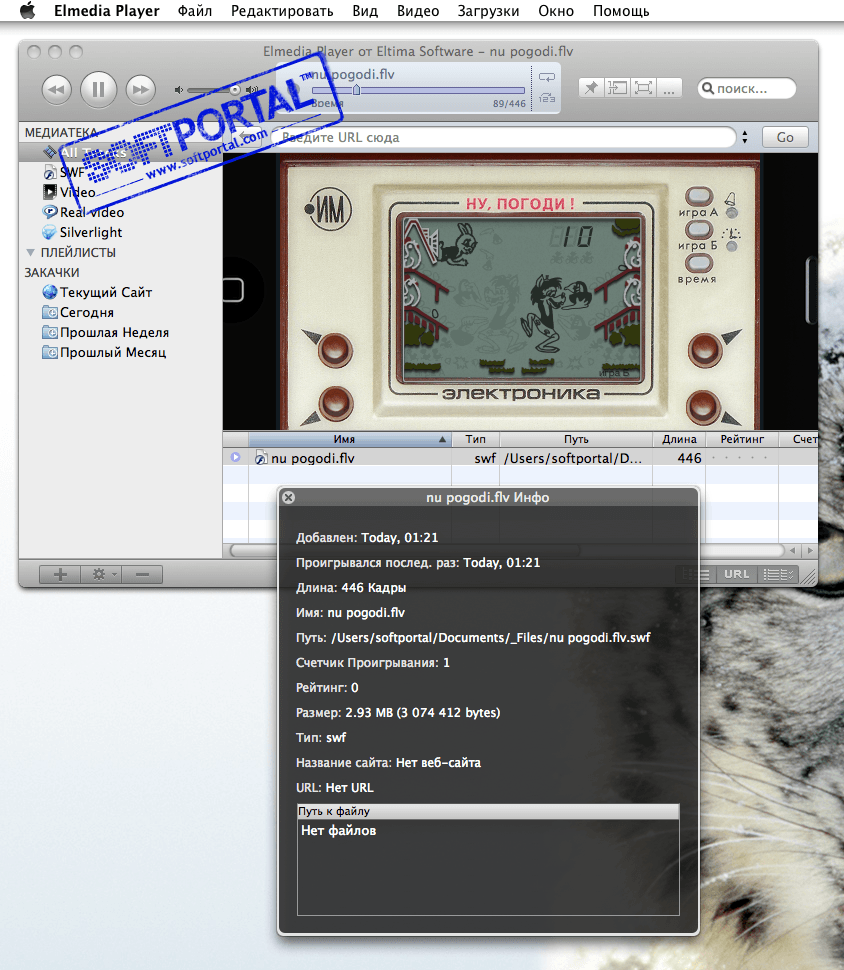The image size is (844, 970).
Task: Toggle the 123 playback order icon
Action: coord(547,98)
